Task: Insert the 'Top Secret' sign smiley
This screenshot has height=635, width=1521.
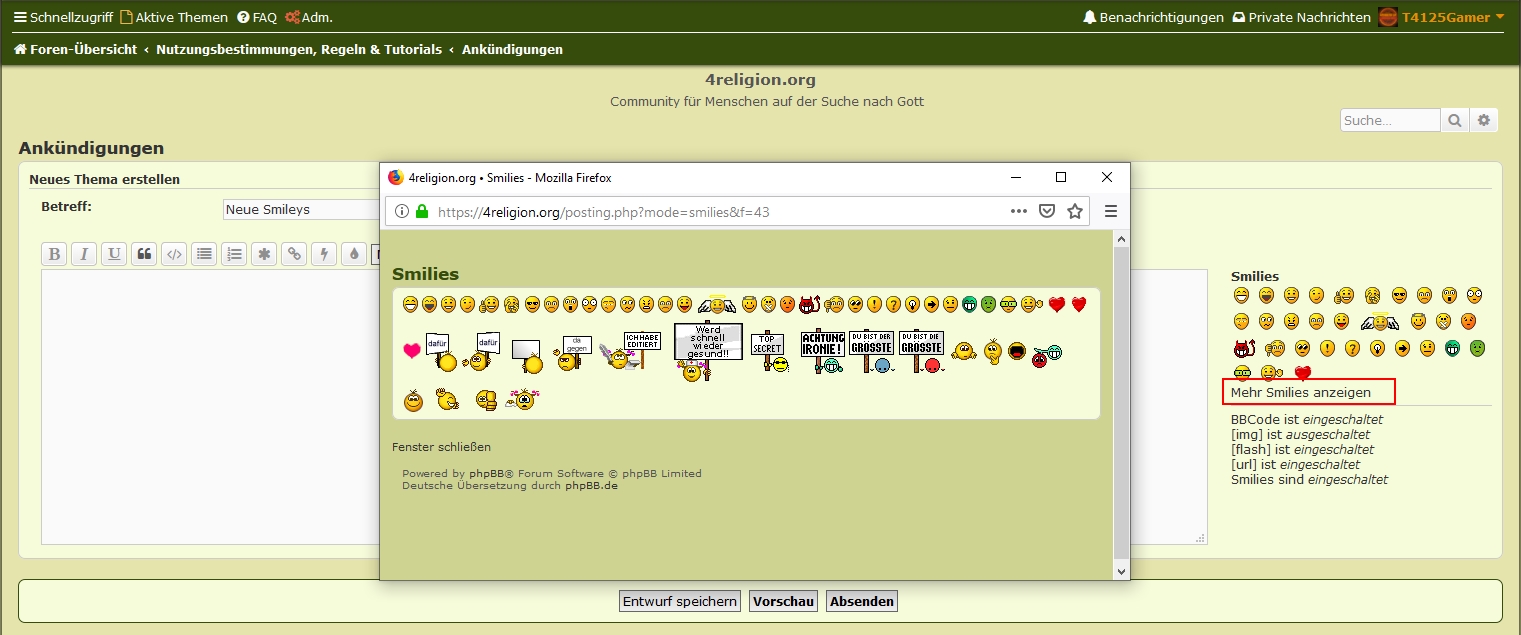Action: pos(768,352)
